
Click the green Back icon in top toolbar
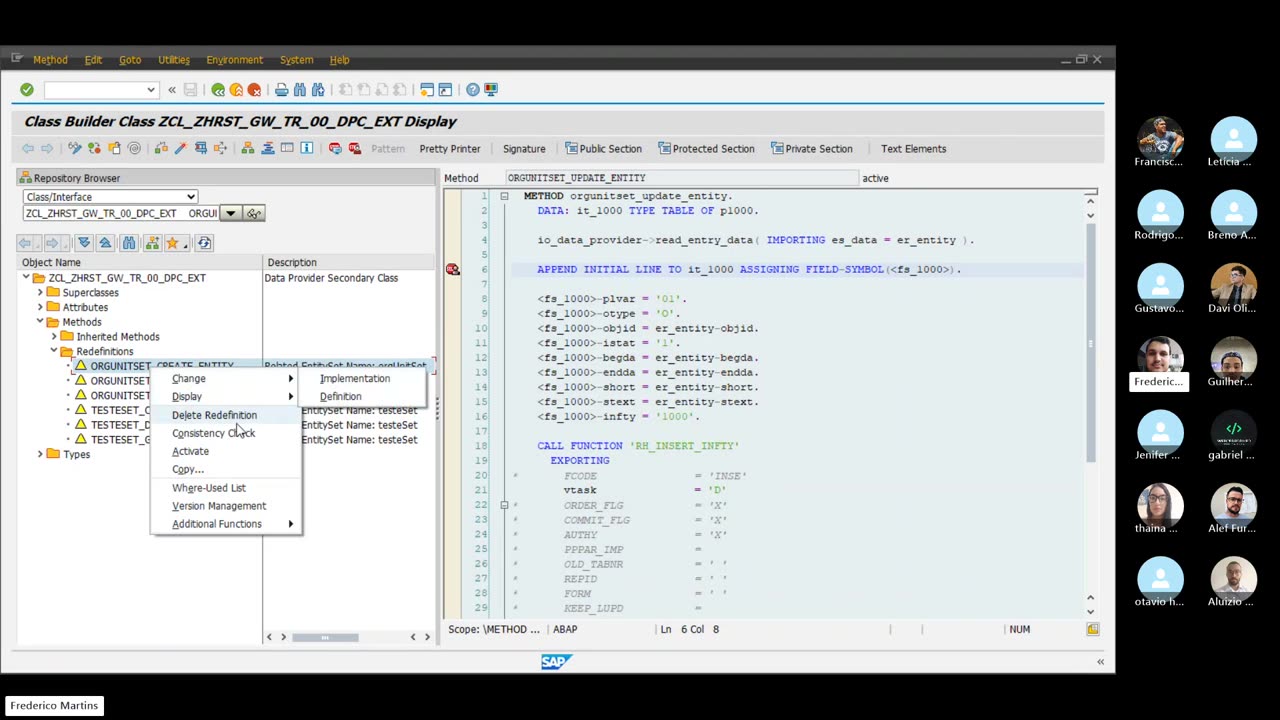(218, 90)
